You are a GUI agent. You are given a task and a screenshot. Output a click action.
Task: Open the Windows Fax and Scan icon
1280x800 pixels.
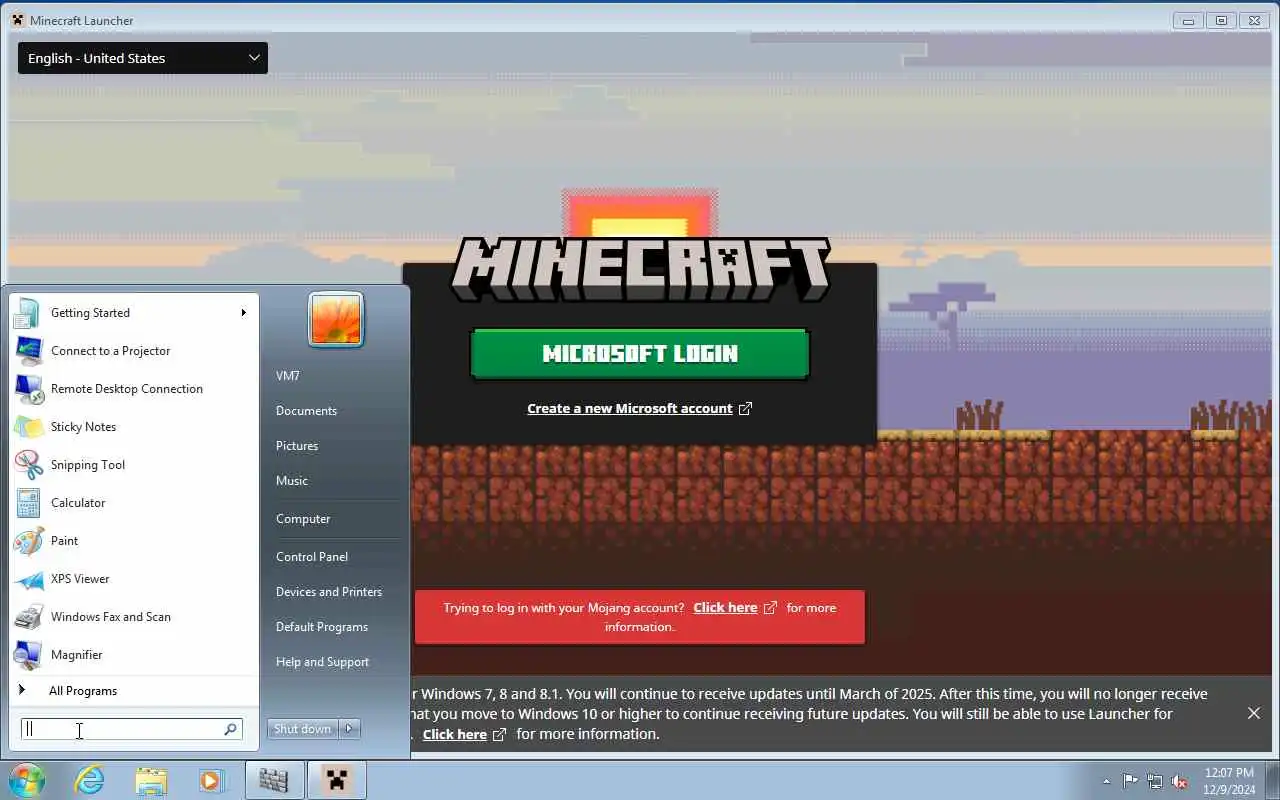click(28, 617)
